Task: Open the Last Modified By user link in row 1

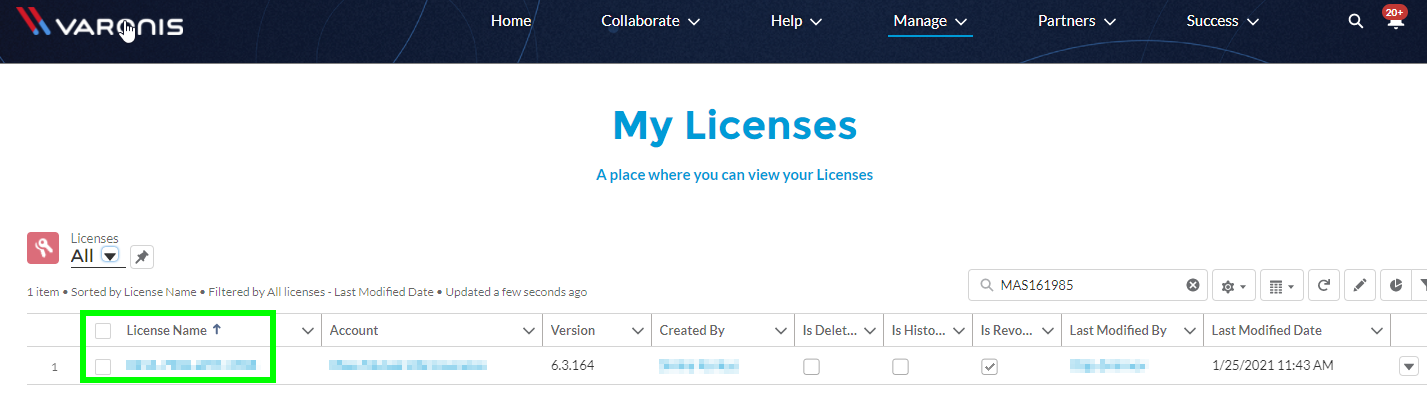Action: [1108, 366]
